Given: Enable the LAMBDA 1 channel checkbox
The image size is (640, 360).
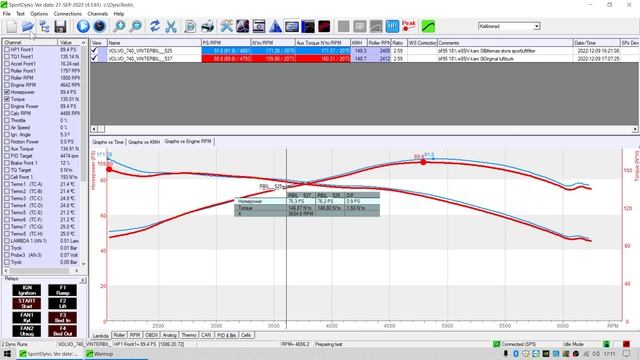Looking at the screenshot, I should pyautogui.click(x=7, y=241).
